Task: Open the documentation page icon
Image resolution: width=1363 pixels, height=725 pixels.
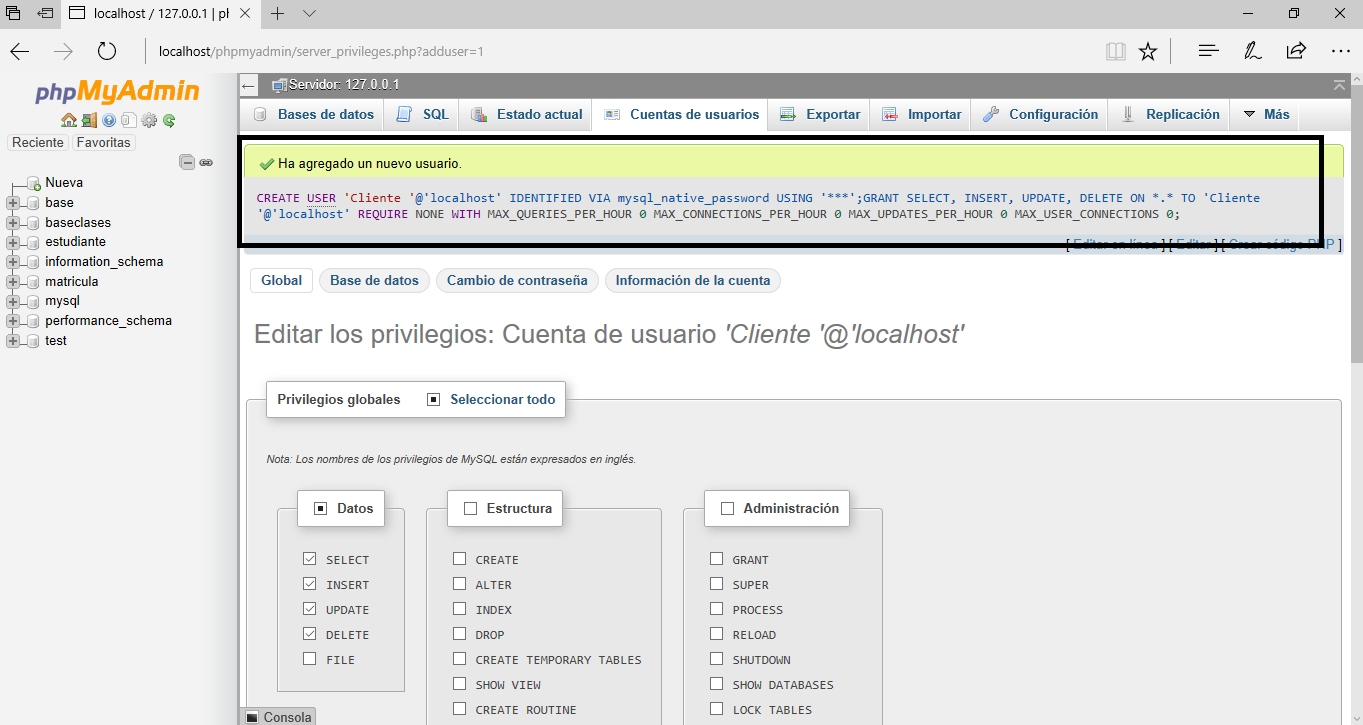Action: (128, 121)
